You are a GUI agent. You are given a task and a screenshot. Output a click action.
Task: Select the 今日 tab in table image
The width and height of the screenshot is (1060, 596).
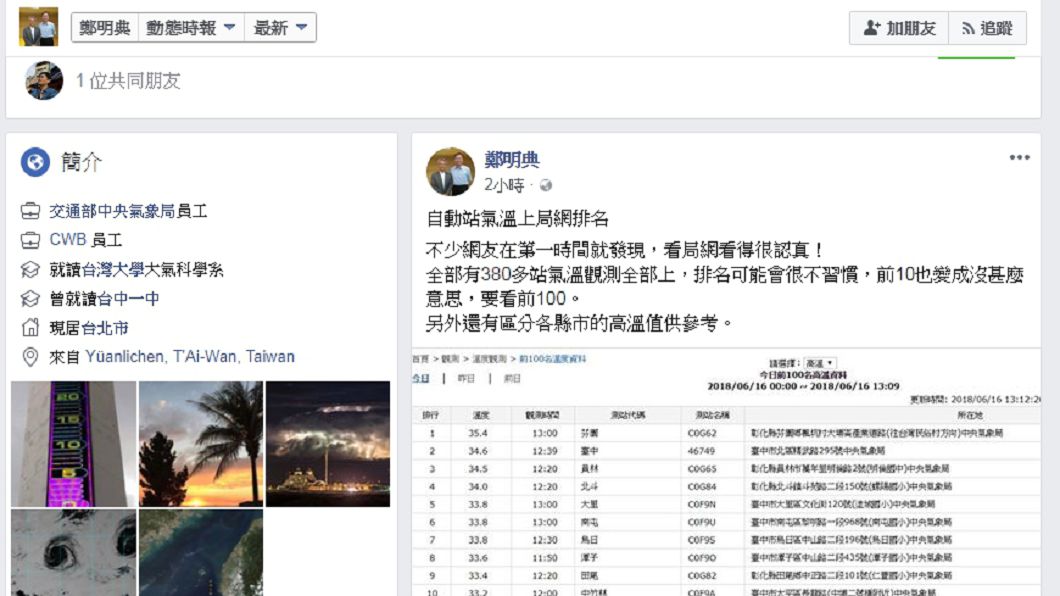coord(420,378)
